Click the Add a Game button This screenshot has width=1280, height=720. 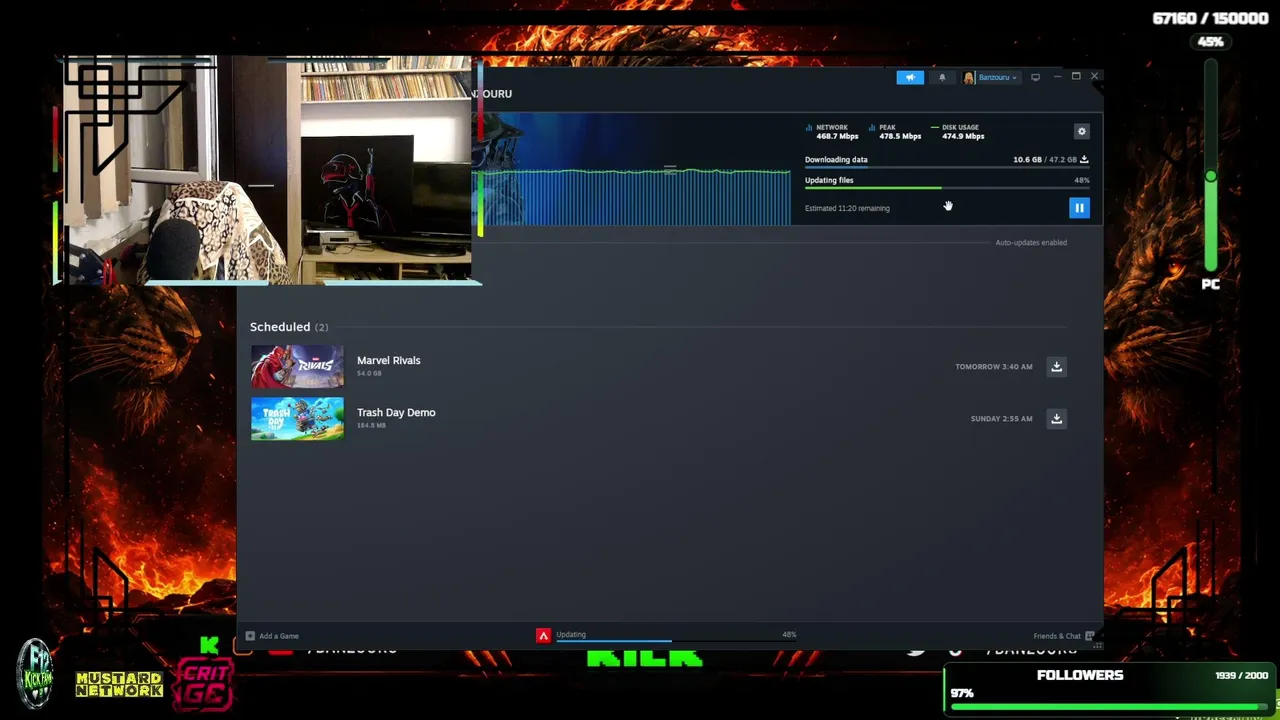click(x=272, y=636)
